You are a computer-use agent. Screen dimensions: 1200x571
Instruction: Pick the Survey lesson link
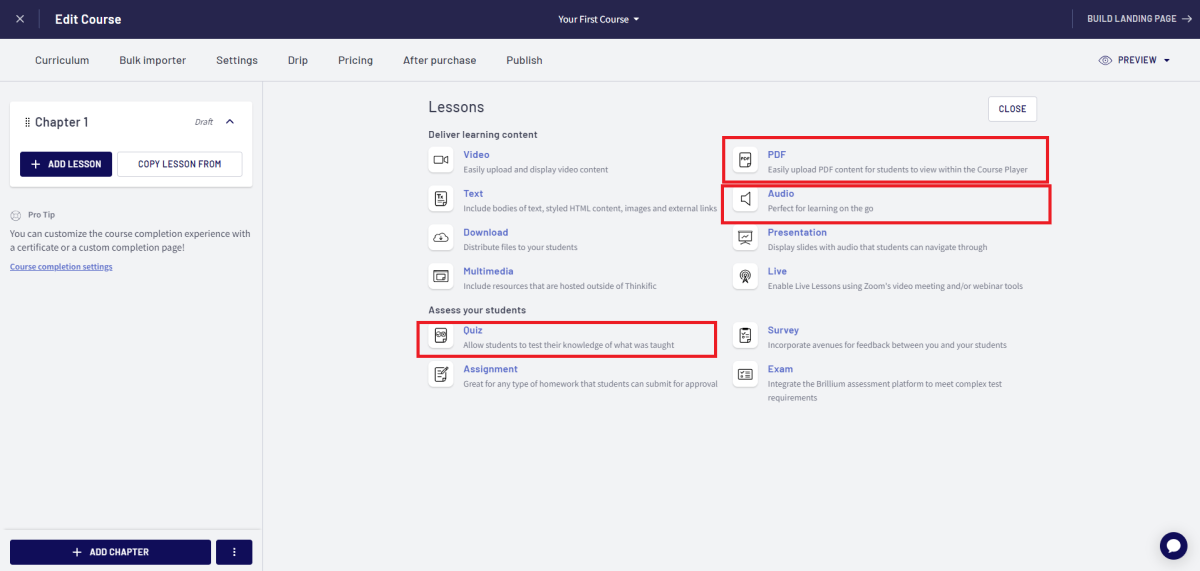click(783, 330)
